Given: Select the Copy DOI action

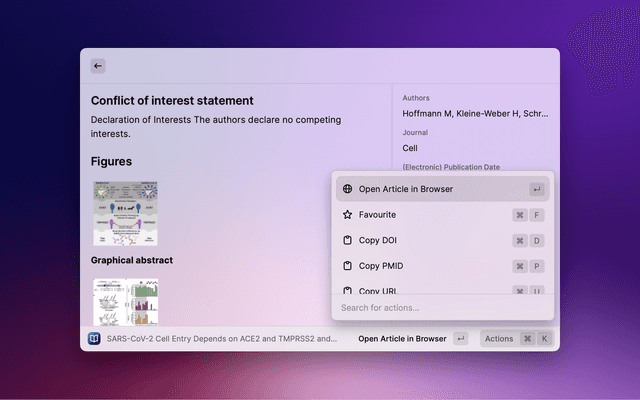Looking at the screenshot, I should click(x=380, y=241).
